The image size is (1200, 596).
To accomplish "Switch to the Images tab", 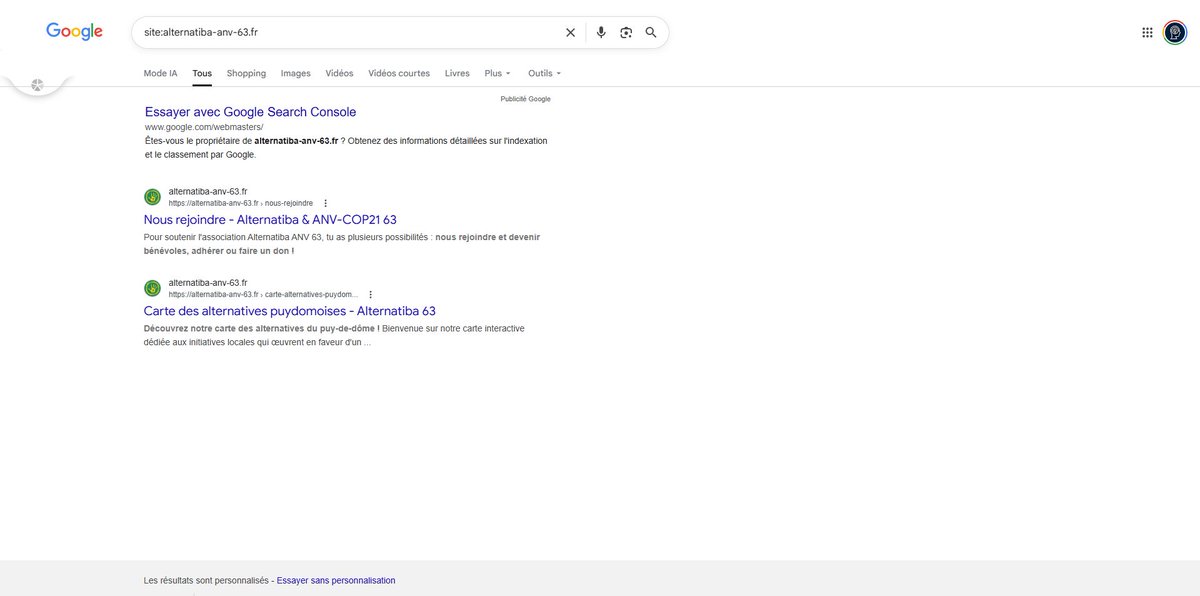I will point(295,73).
